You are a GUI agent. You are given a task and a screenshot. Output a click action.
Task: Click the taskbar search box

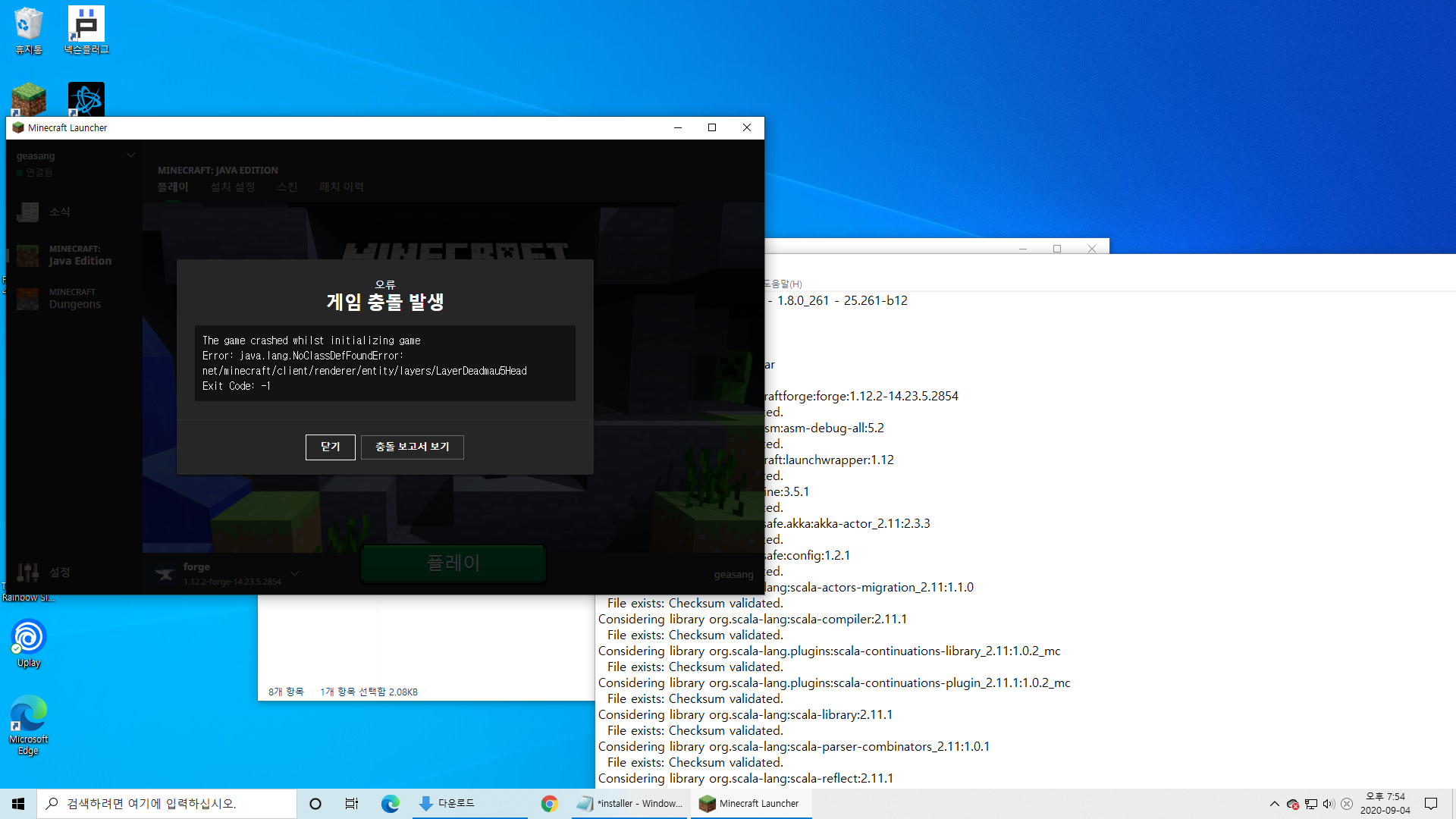167,804
